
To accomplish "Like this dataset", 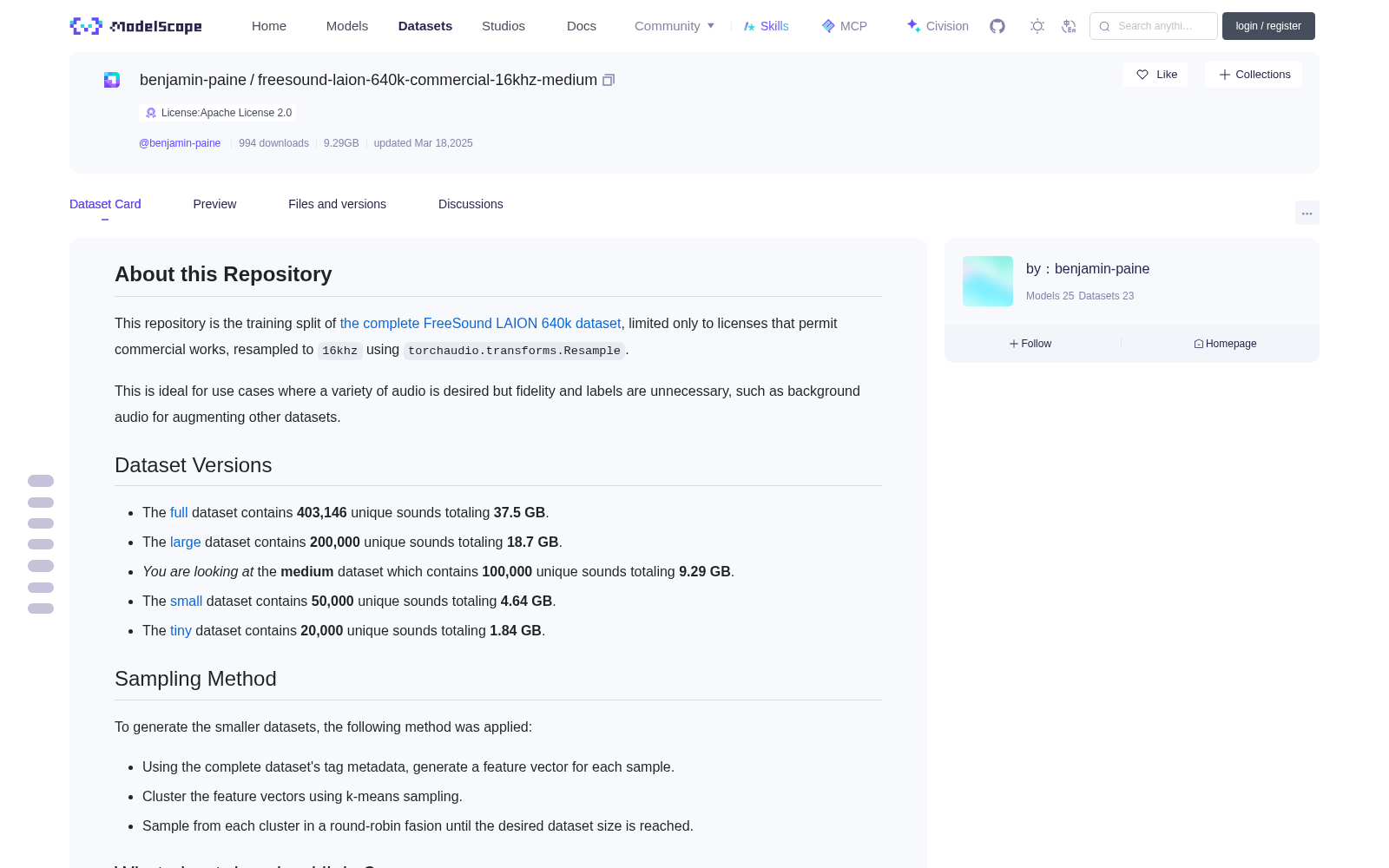I will (x=1155, y=75).
